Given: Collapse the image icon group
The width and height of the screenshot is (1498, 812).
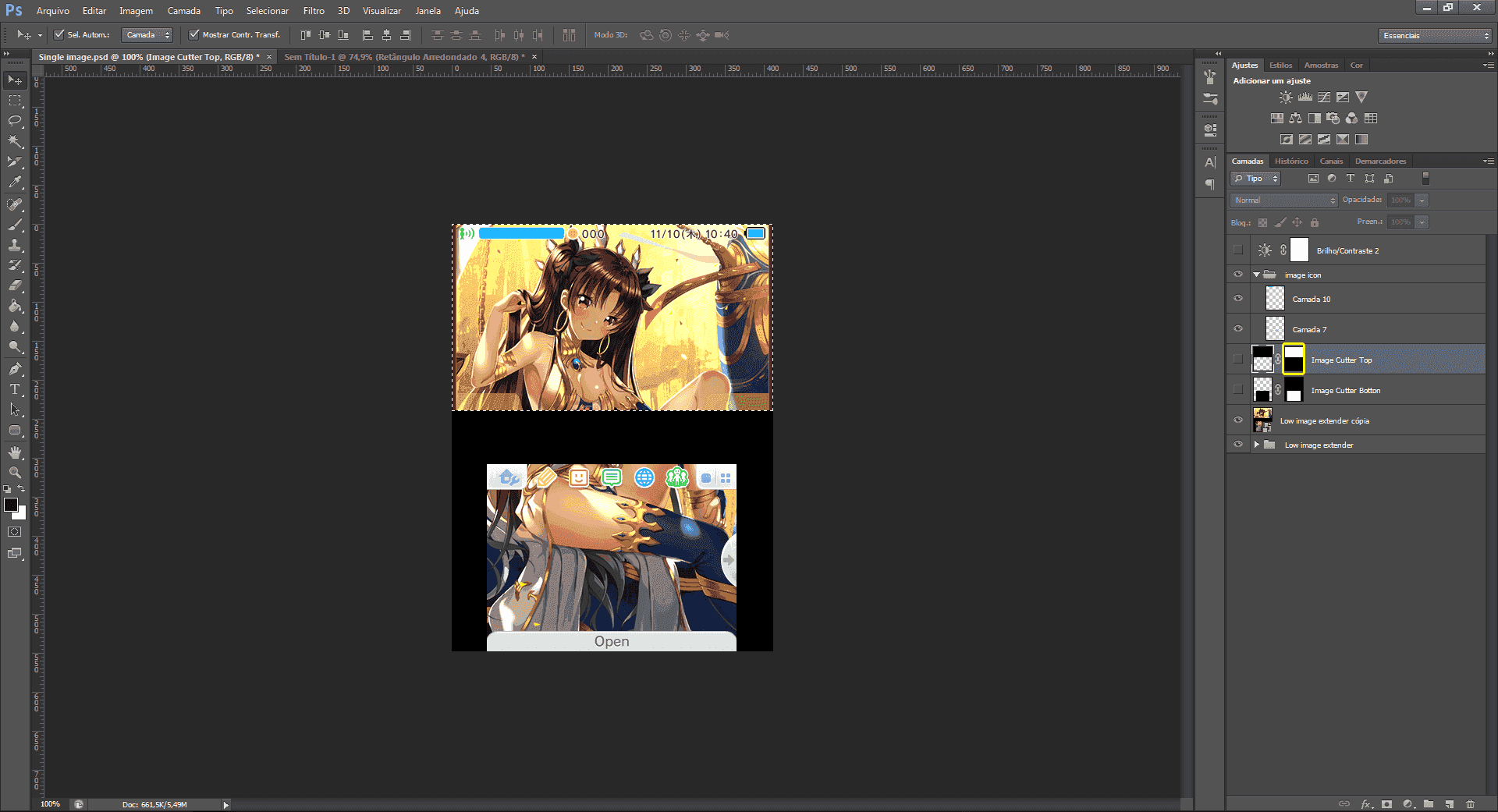Looking at the screenshot, I should click(x=1256, y=275).
